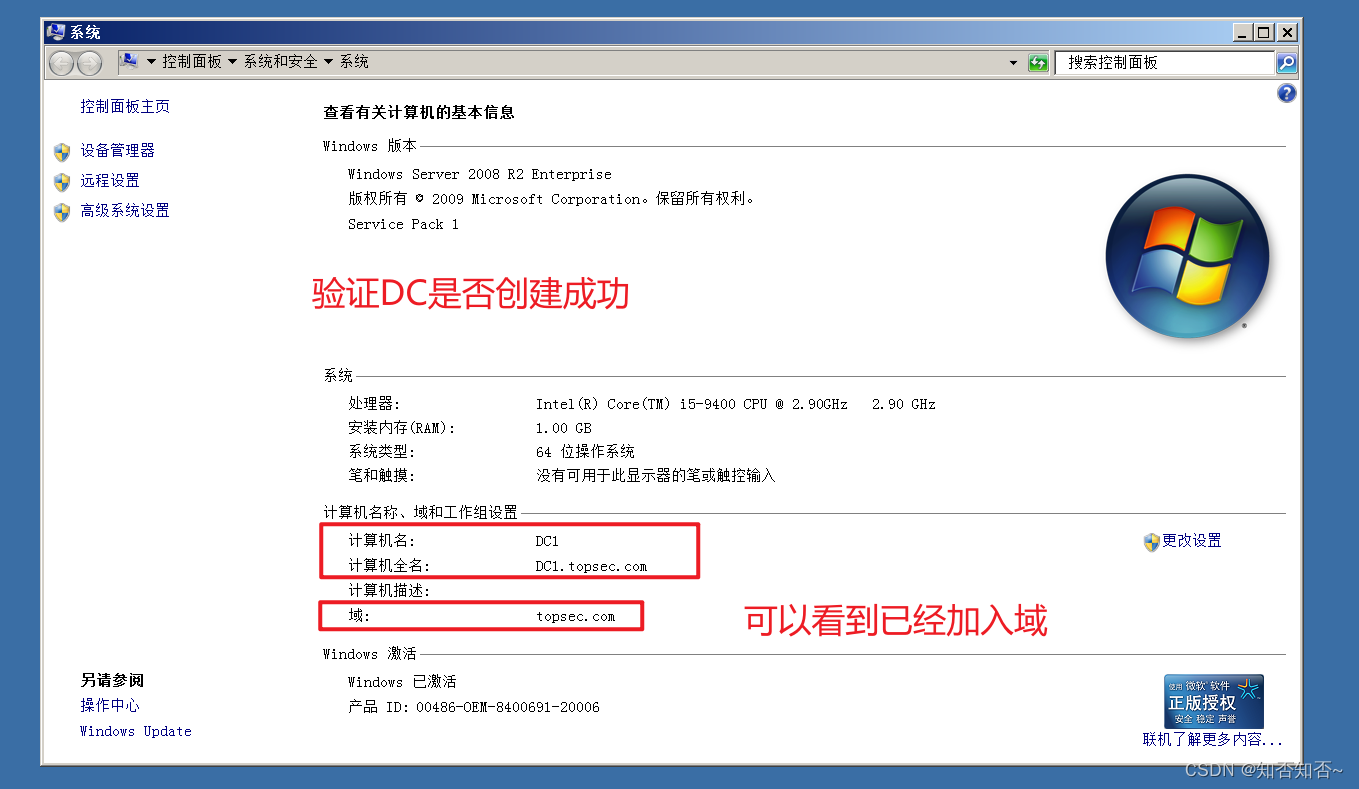Viewport: 1359px width, 789px height.
Task: Open help via the blue question mark icon
Action: [1287, 93]
